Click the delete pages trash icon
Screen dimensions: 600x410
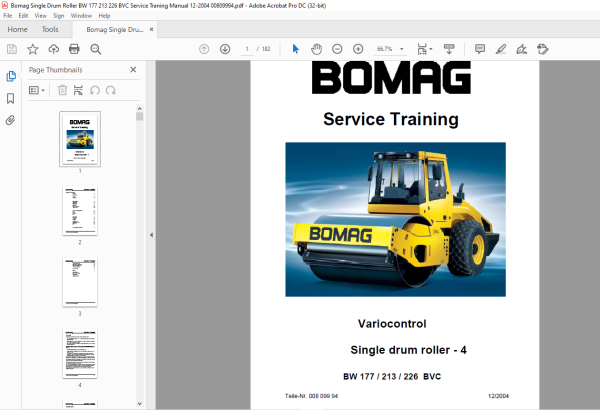[62, 90]
